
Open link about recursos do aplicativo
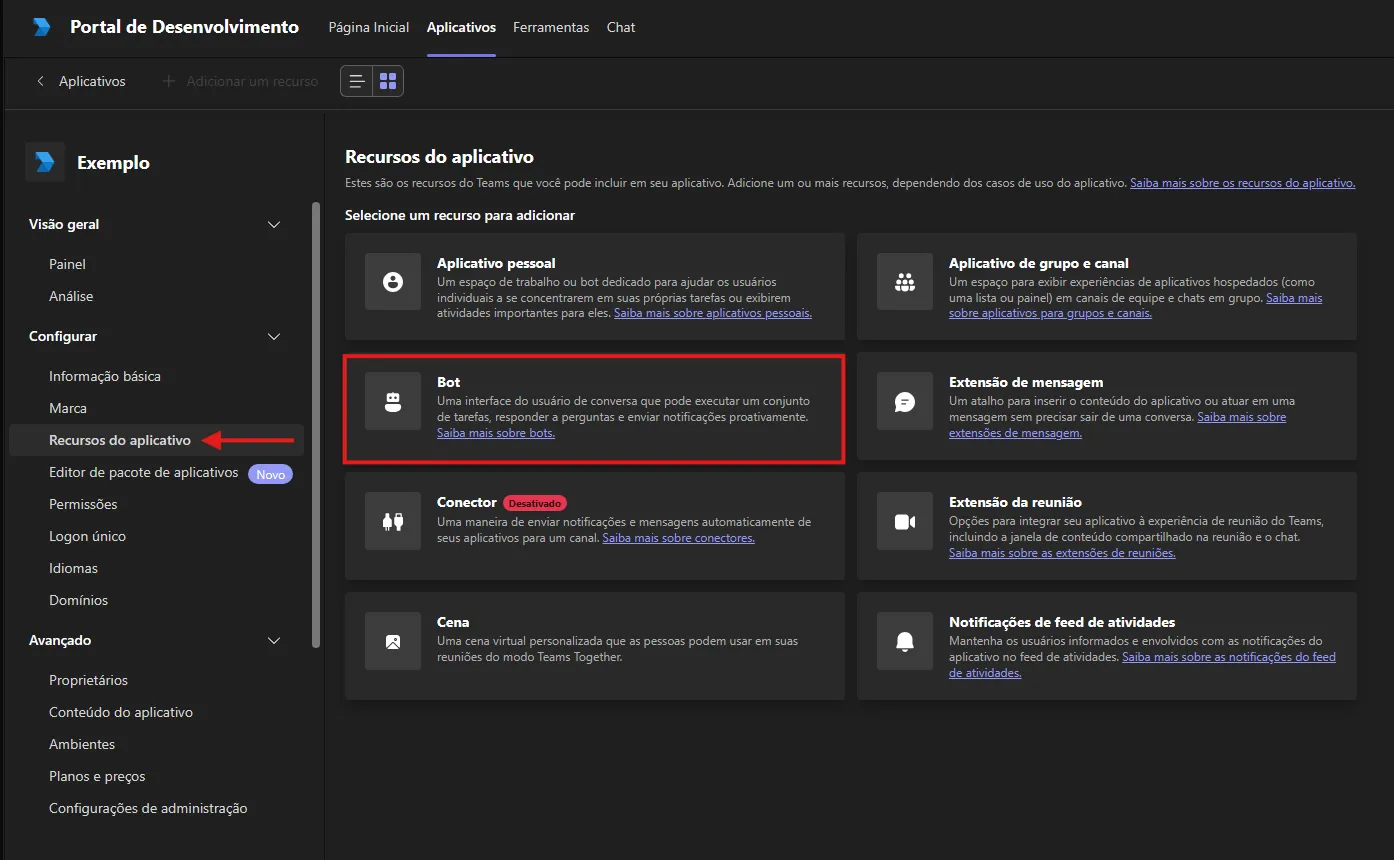(x=1243, y=183)
